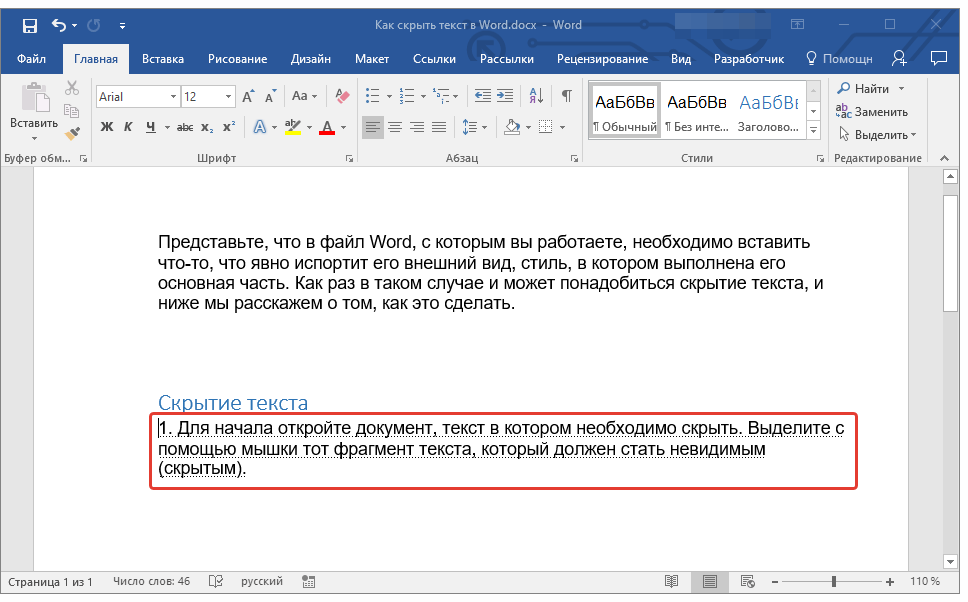The image size is (968, 602).
Task: Open the Change Case Aa dropdown
Action: [x=304, y=96]
